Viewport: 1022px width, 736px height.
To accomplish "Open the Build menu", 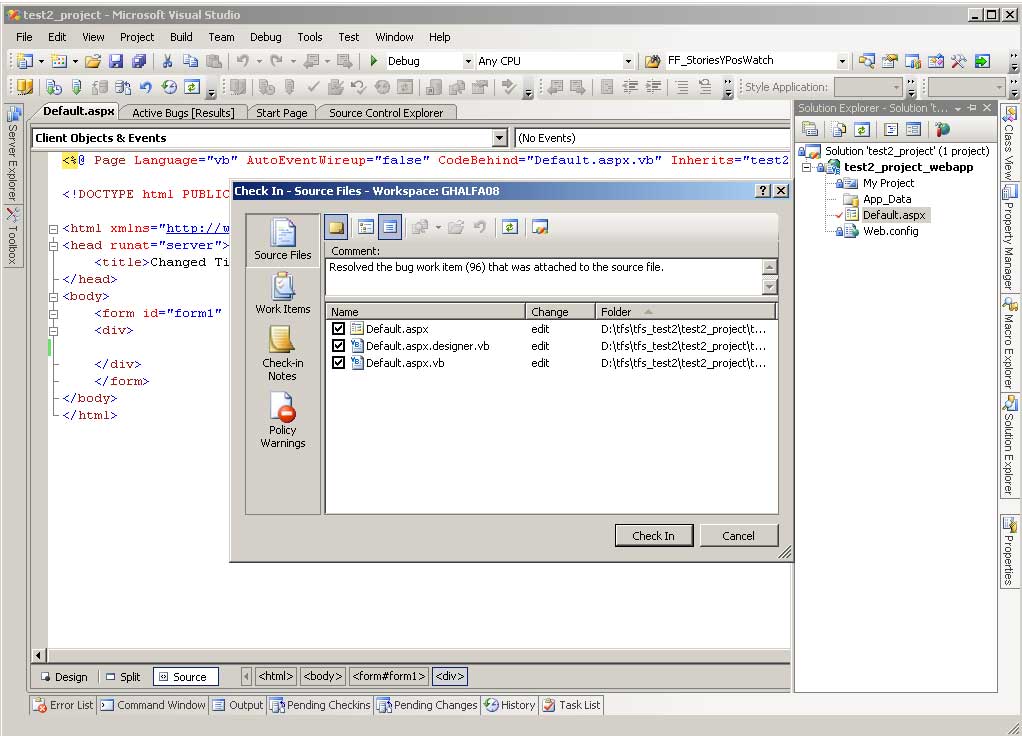I will click(181, 37).
